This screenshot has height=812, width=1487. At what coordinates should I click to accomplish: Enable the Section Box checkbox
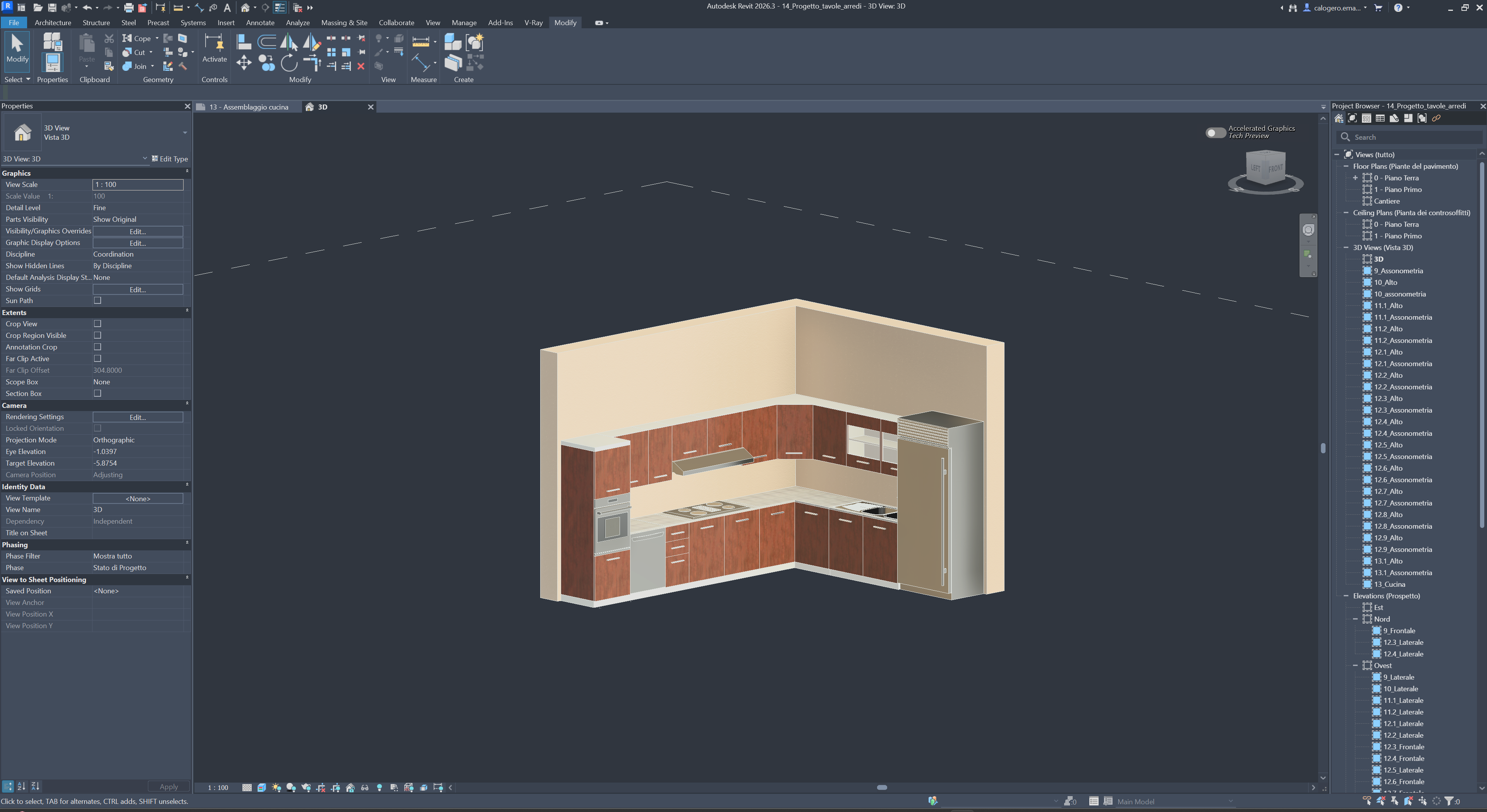[x=98, y=394]
